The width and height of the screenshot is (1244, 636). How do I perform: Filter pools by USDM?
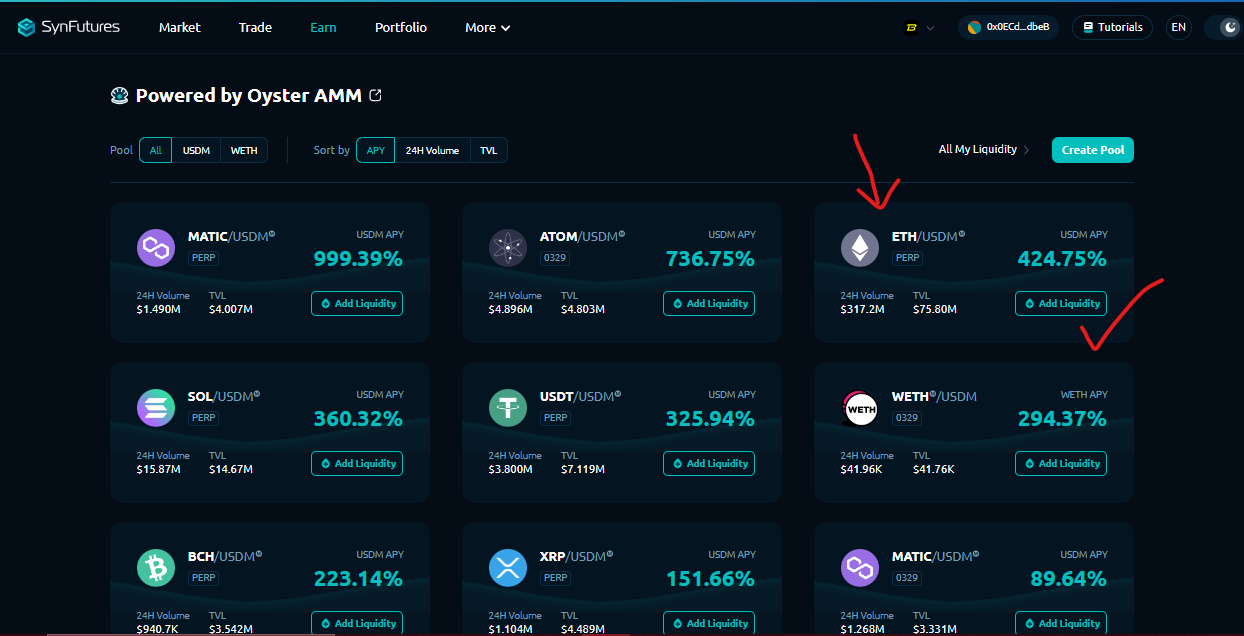(x=196, y=150)
